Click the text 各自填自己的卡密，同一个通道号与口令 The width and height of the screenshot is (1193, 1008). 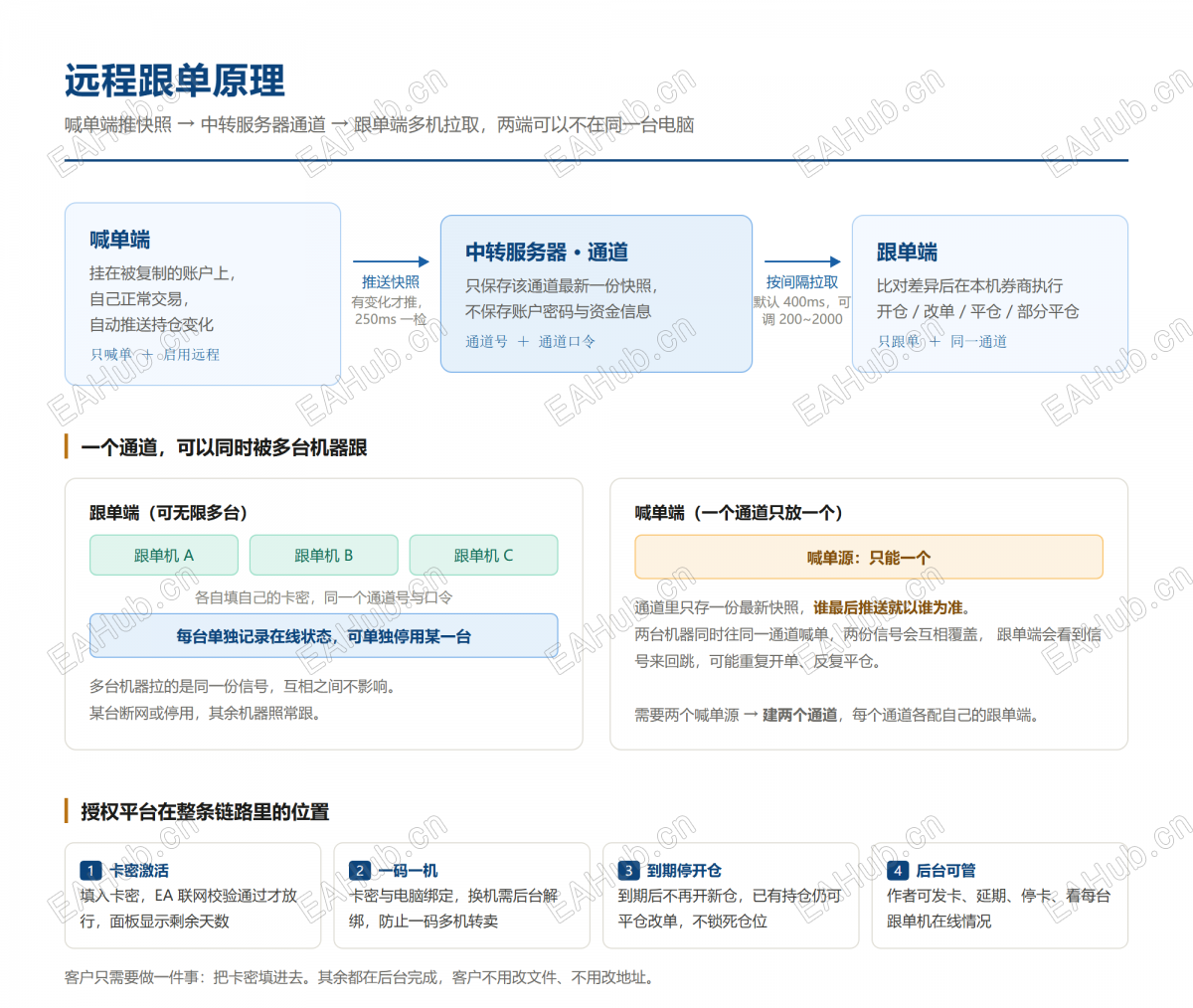coord(324,597)
